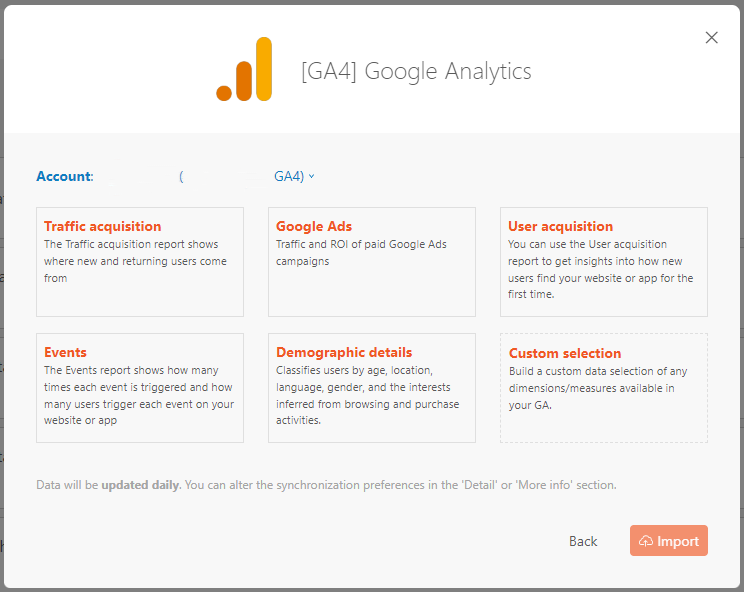Select the User acquisition report card
The image size is (744, 592).
[x=603, y=262]
